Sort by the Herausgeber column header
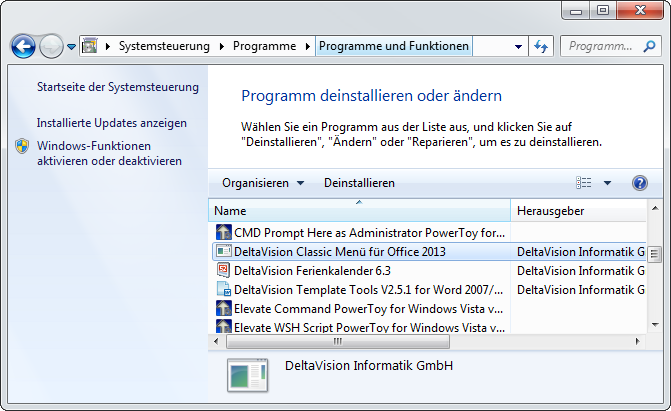 [579, 211]
